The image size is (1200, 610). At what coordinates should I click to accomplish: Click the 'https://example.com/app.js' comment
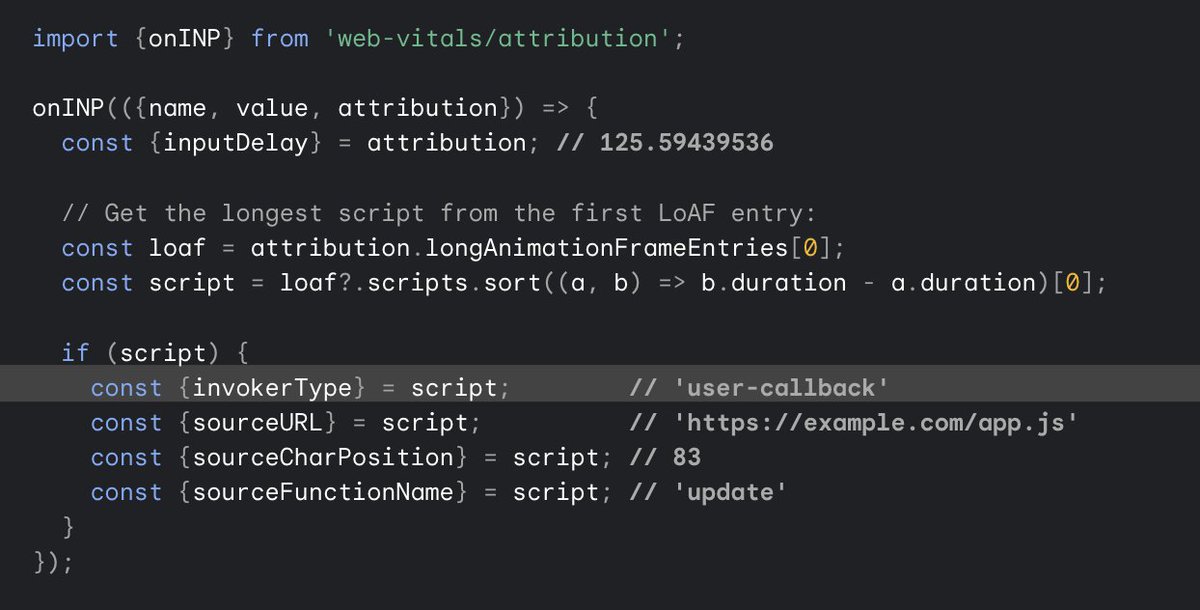pos(854,422)
